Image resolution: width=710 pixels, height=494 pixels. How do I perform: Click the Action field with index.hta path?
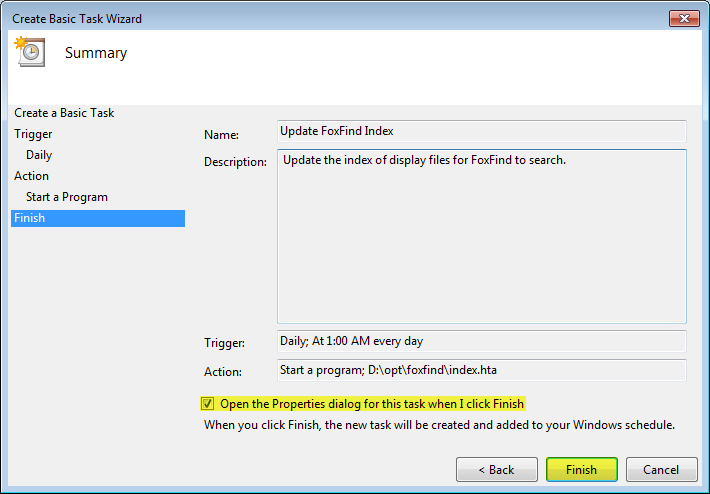pos(482,370)
